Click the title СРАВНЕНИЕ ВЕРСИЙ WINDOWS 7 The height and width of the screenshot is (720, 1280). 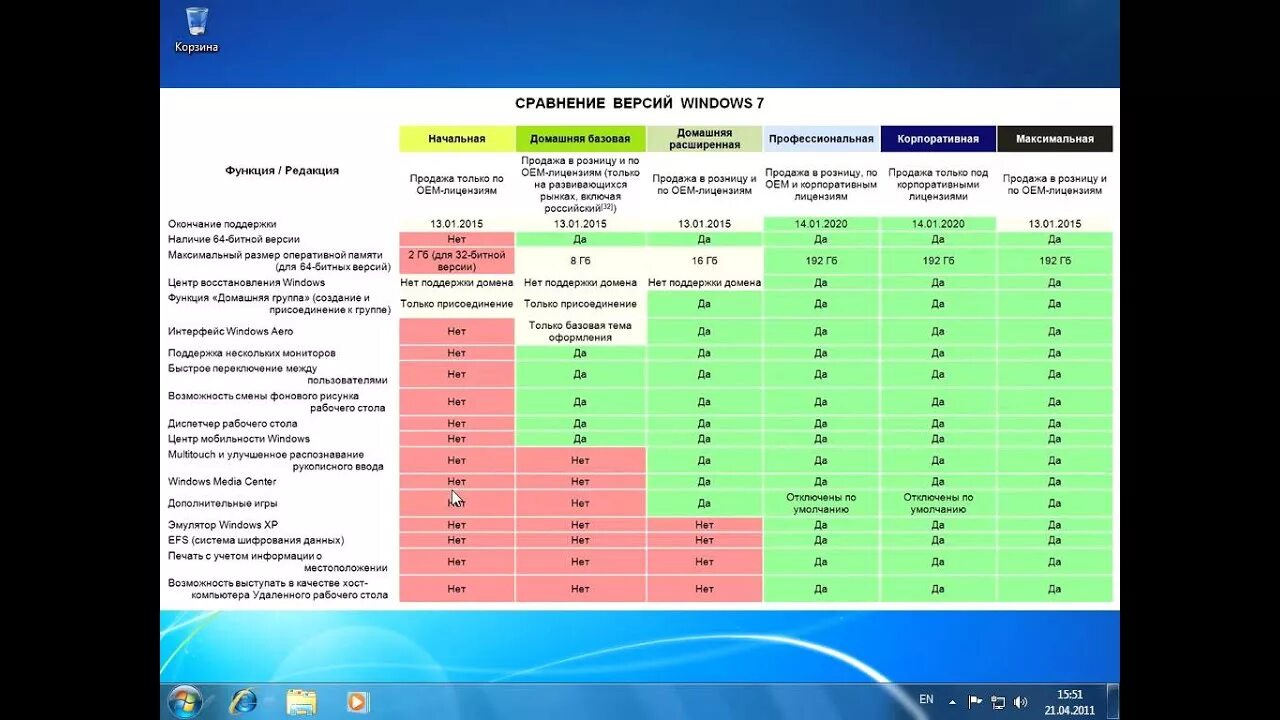(x=640, y=103)
